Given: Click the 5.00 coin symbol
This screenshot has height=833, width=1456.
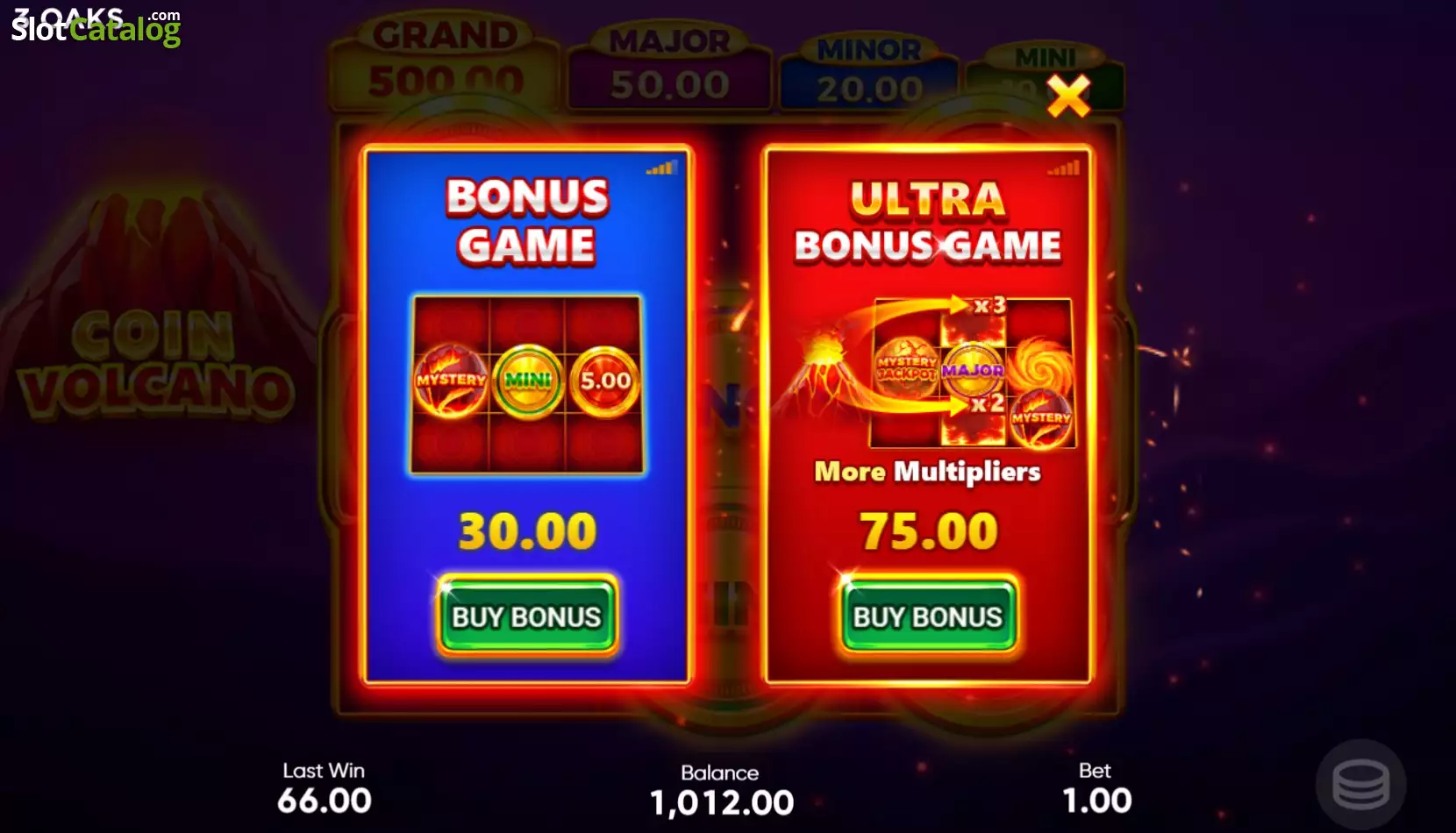Looking at the screenshot, I should [x=605, y=381].
